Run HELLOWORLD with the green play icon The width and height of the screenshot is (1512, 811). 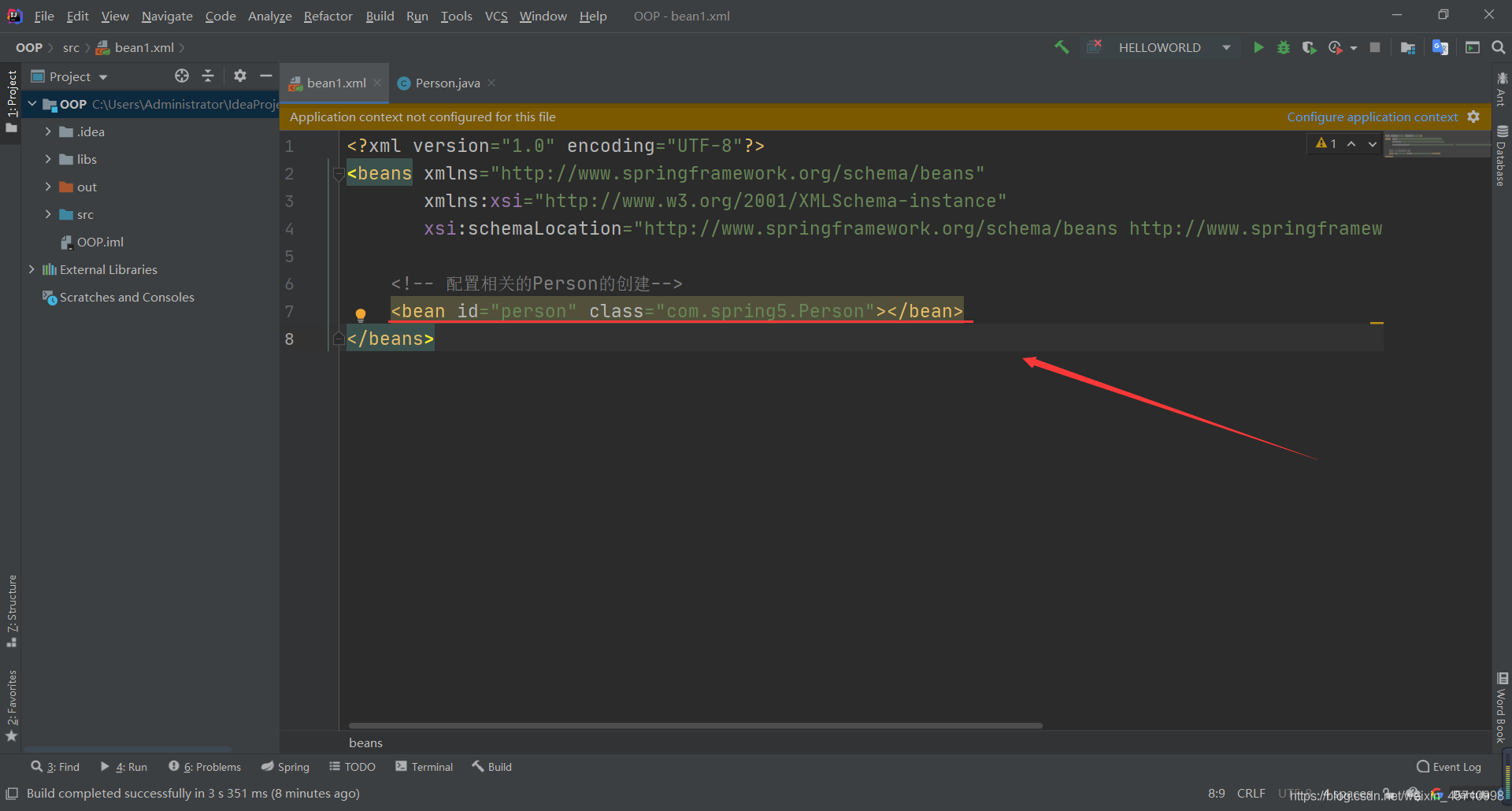pos(1258,47)
